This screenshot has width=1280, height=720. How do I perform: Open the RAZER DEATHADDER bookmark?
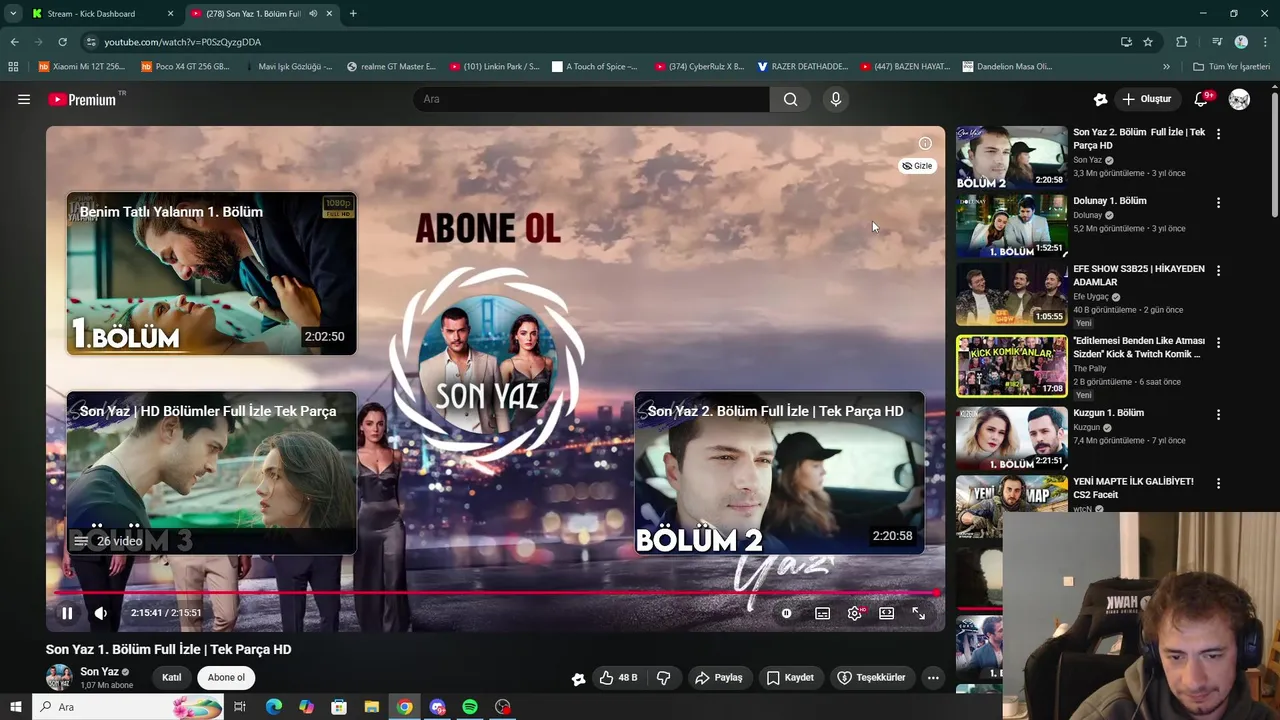803,67
